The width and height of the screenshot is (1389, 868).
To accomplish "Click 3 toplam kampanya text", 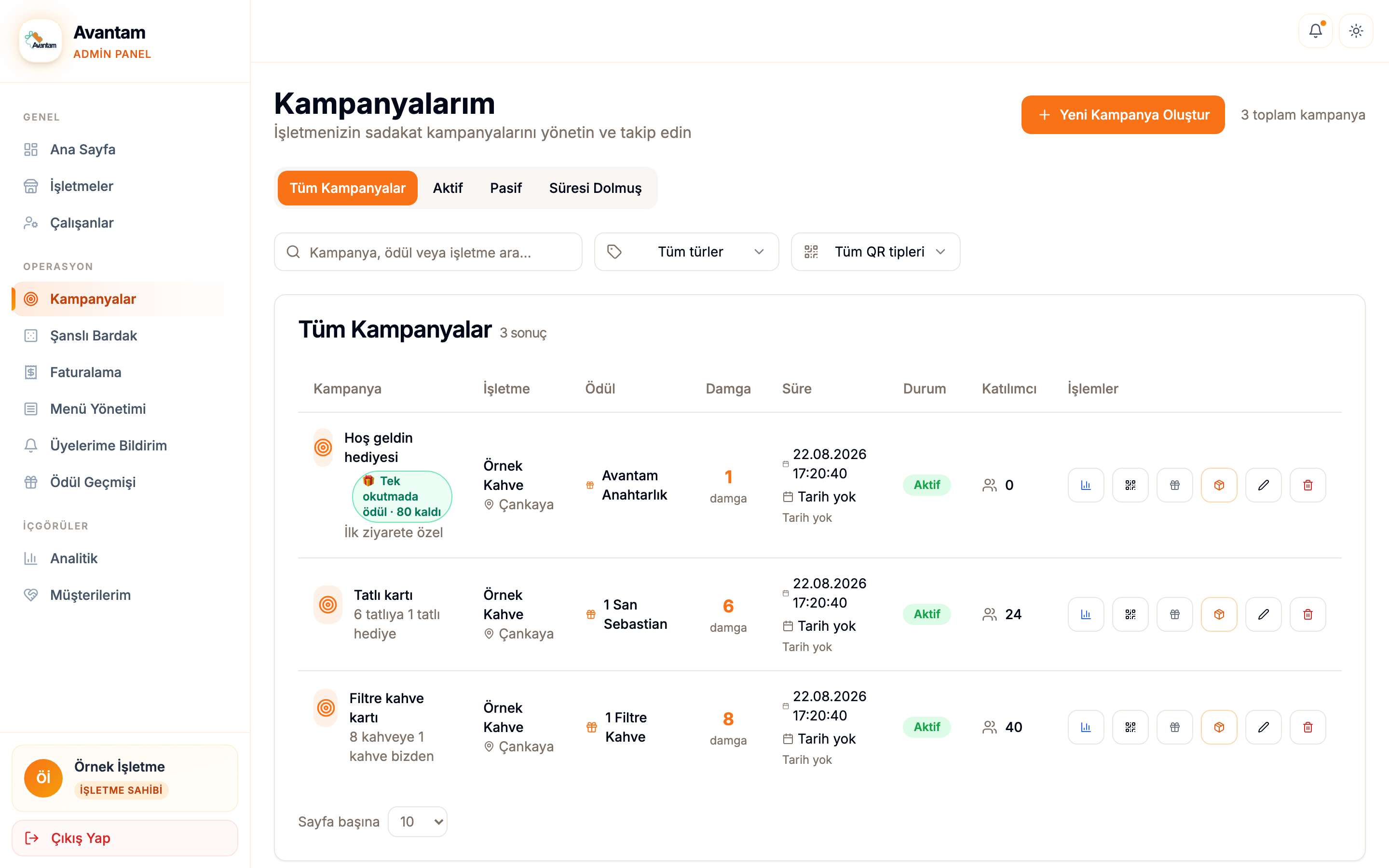I will pos(1303,115).
